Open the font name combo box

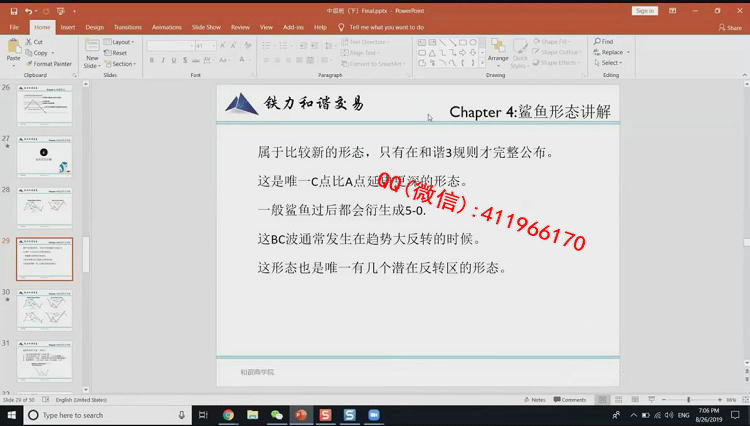[170, 46]
